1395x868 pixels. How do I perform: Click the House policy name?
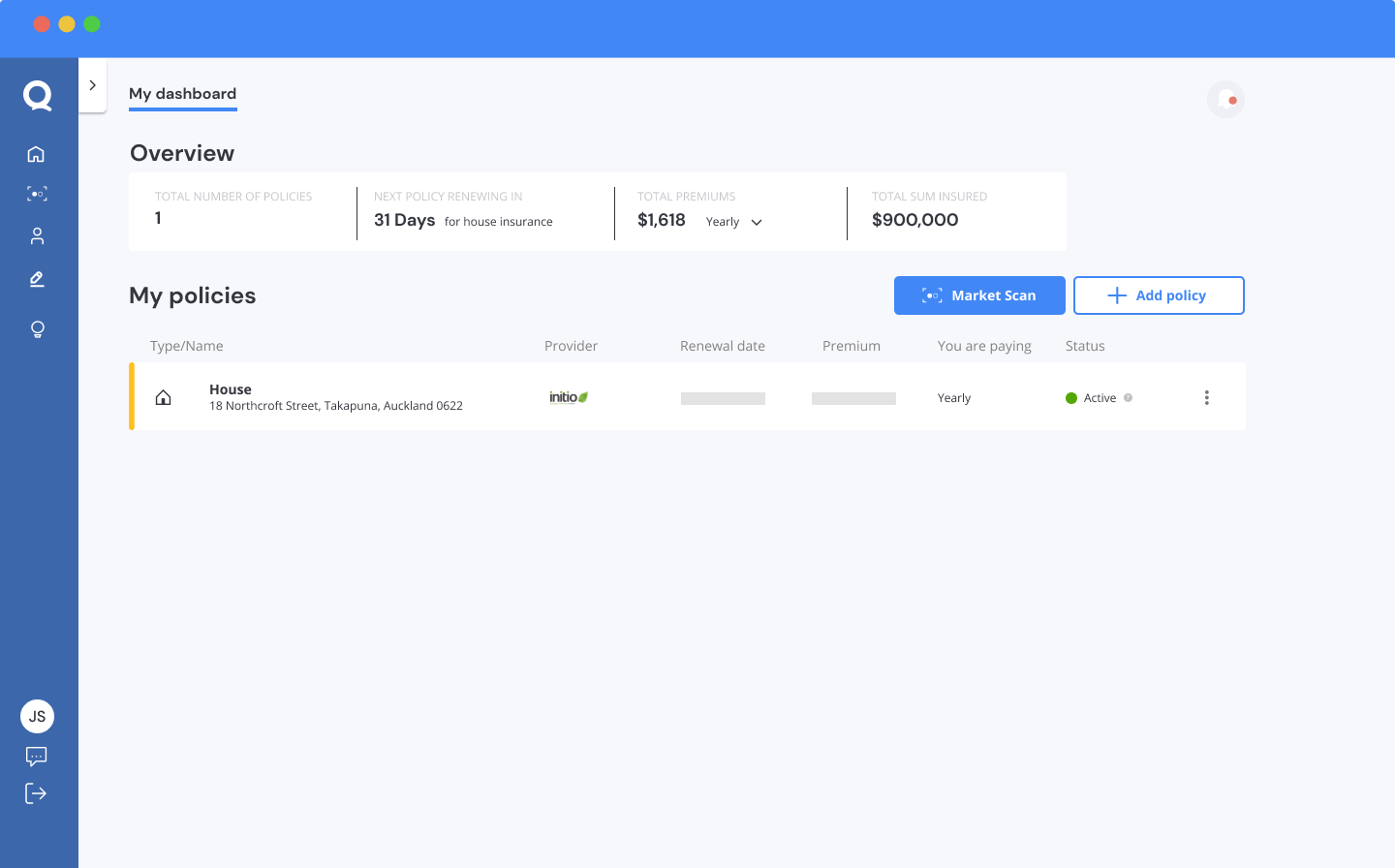tap(231, 389)
